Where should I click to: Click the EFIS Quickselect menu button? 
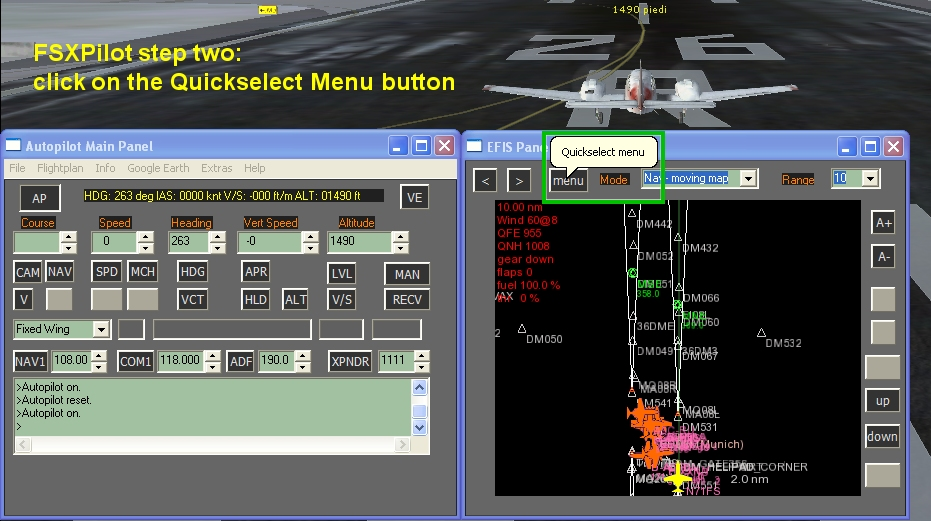pos(568,181)
